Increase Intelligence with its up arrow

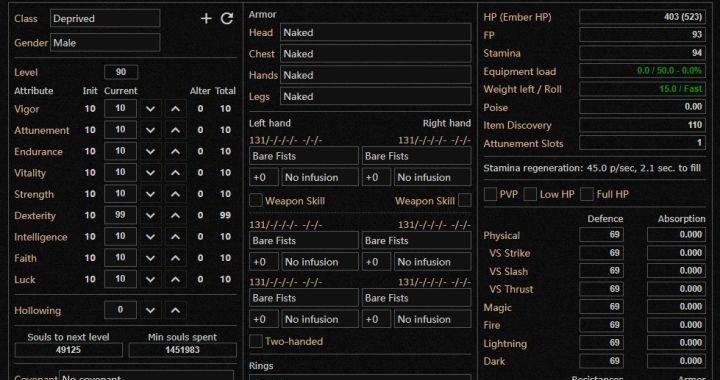point(175,237)
